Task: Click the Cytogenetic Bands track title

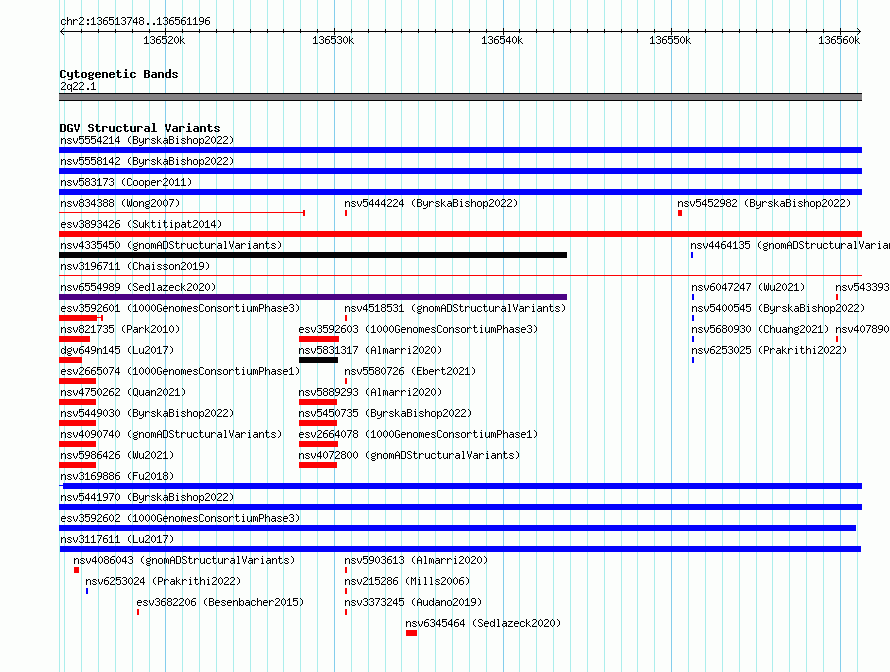Action: tap(119, 74)
